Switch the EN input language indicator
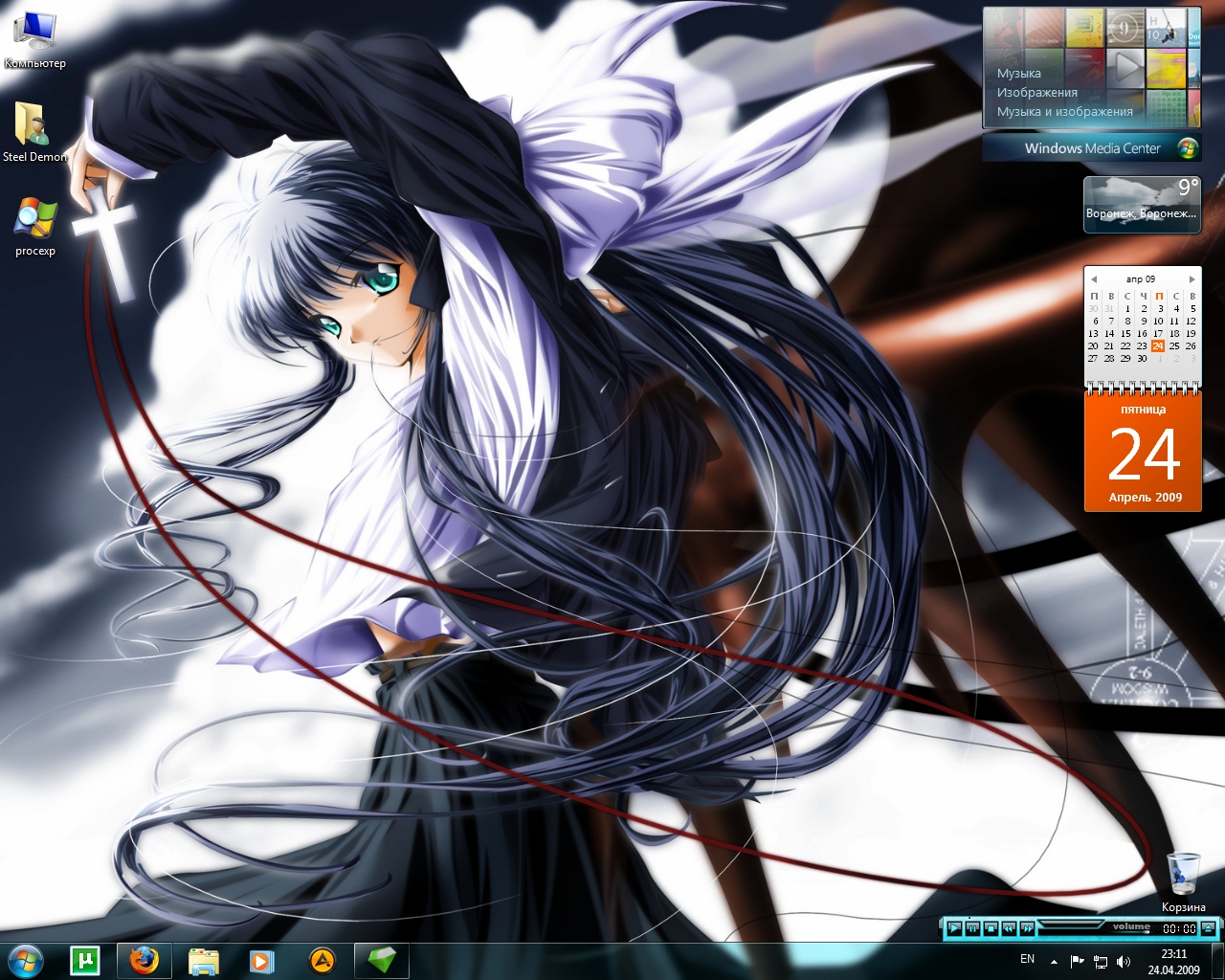Screen dimensions: 1225x980 coord(1027,959)
